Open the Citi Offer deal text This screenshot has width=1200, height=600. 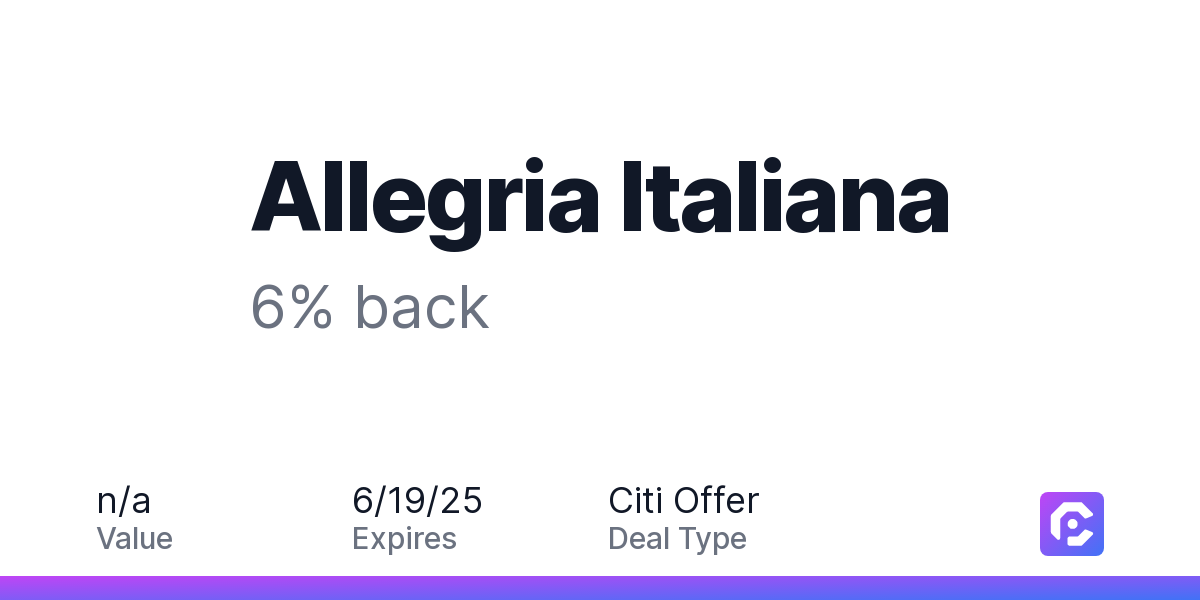[x=684, y=500]
